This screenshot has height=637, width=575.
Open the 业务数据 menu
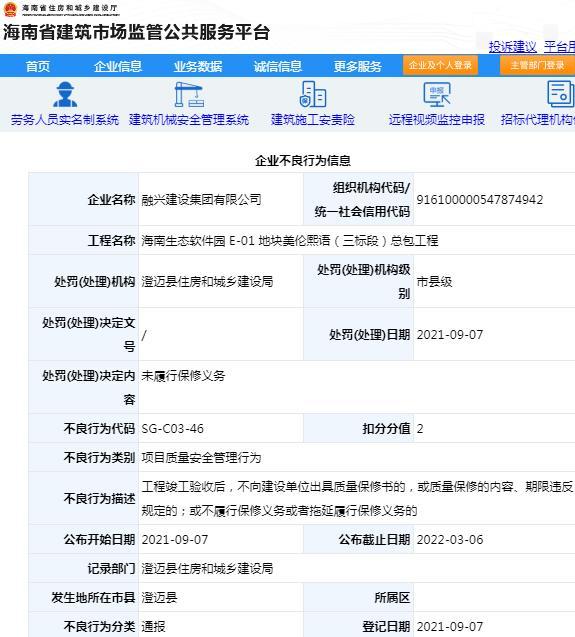(198, 66)
